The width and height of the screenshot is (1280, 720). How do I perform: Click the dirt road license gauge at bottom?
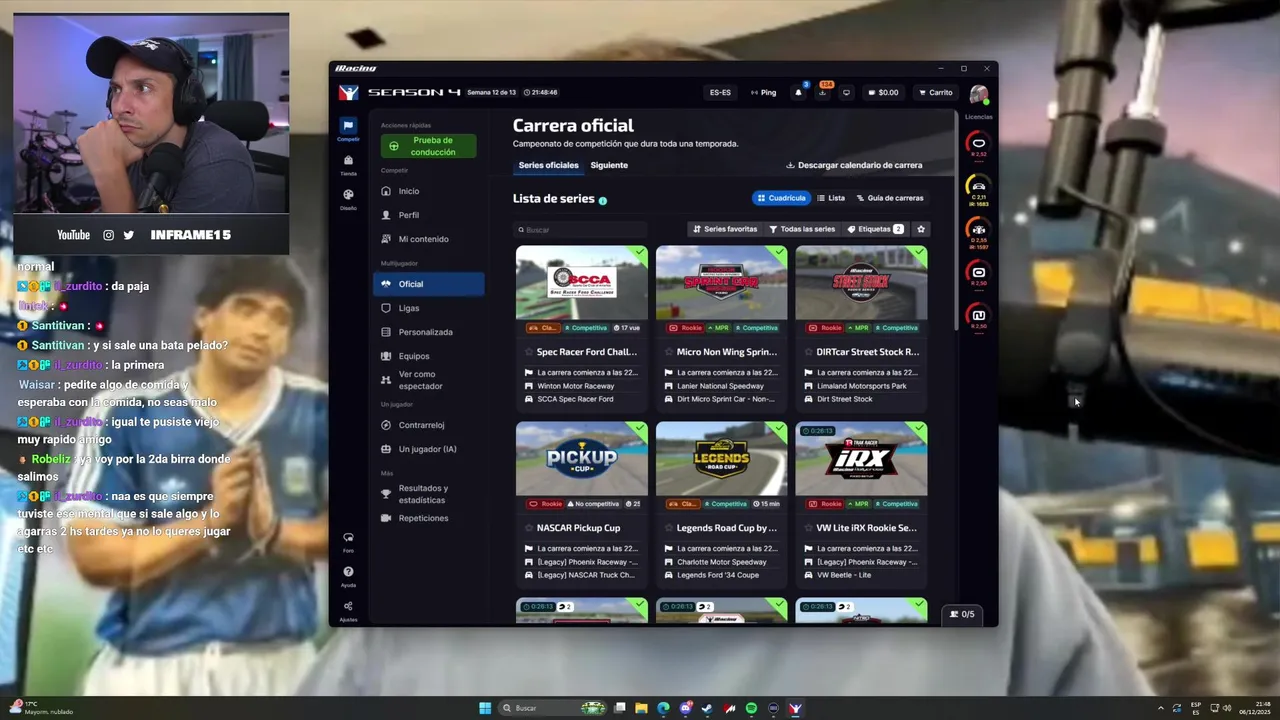pyautogui.click(x=979, y=316)
